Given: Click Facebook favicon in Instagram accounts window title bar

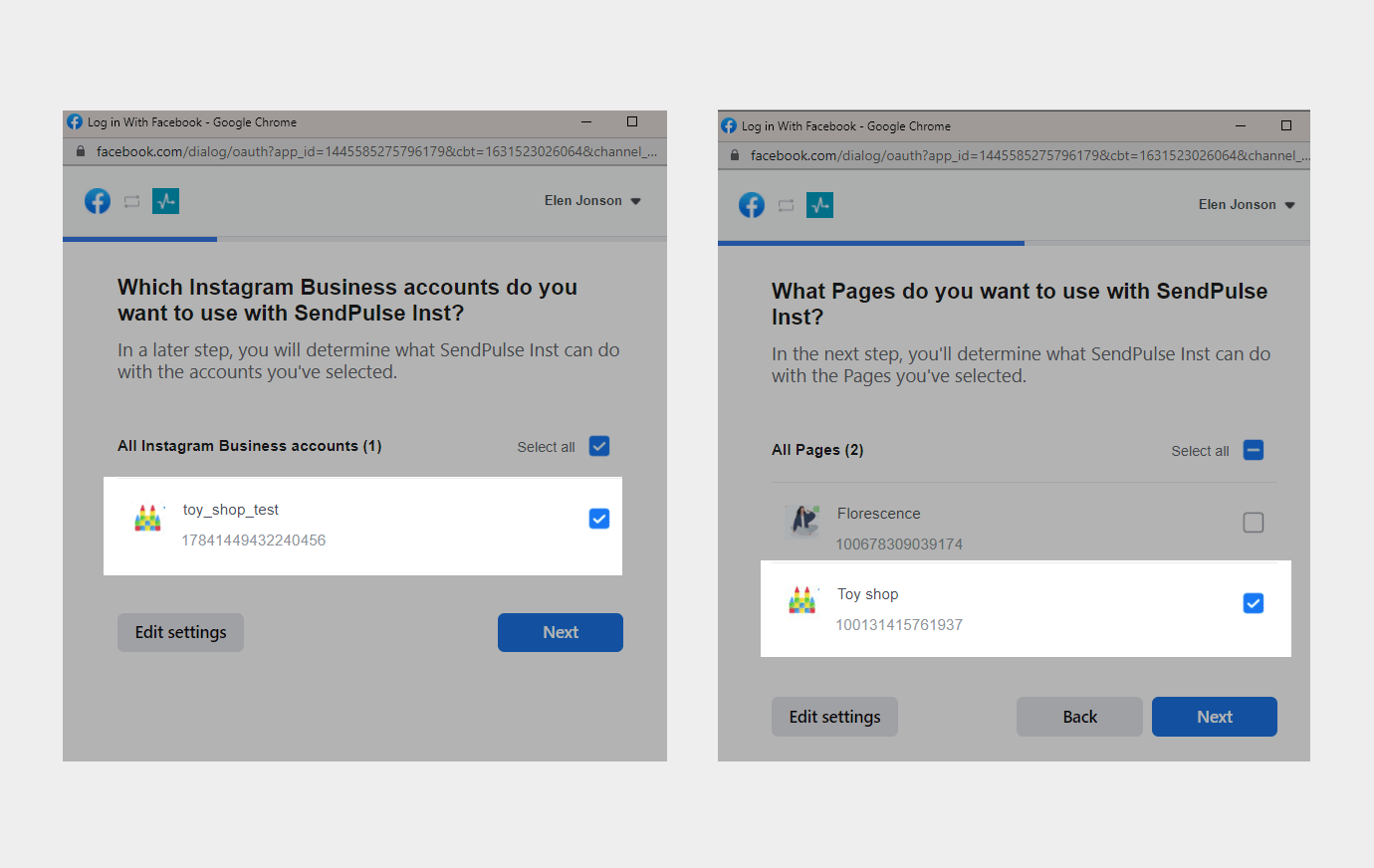Looking at the screenshot, I should 75,121.
